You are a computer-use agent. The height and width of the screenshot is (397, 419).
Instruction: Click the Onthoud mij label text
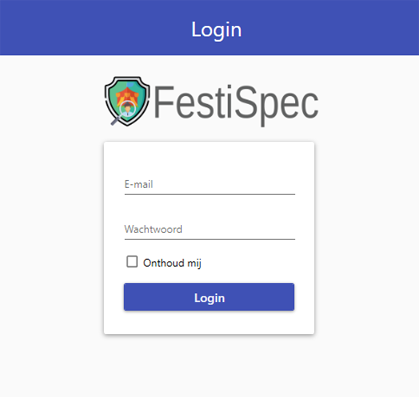172,263
